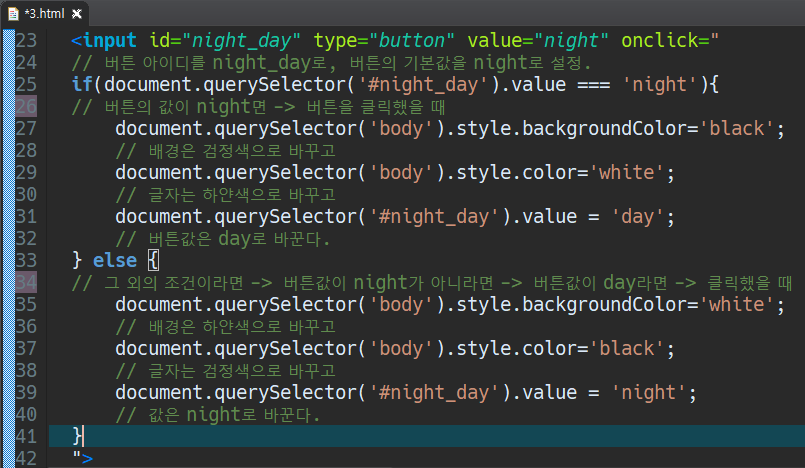This screenshot has width=805, height=468.
Task: Click the closing brace on line 41
Action: (77, 436)
